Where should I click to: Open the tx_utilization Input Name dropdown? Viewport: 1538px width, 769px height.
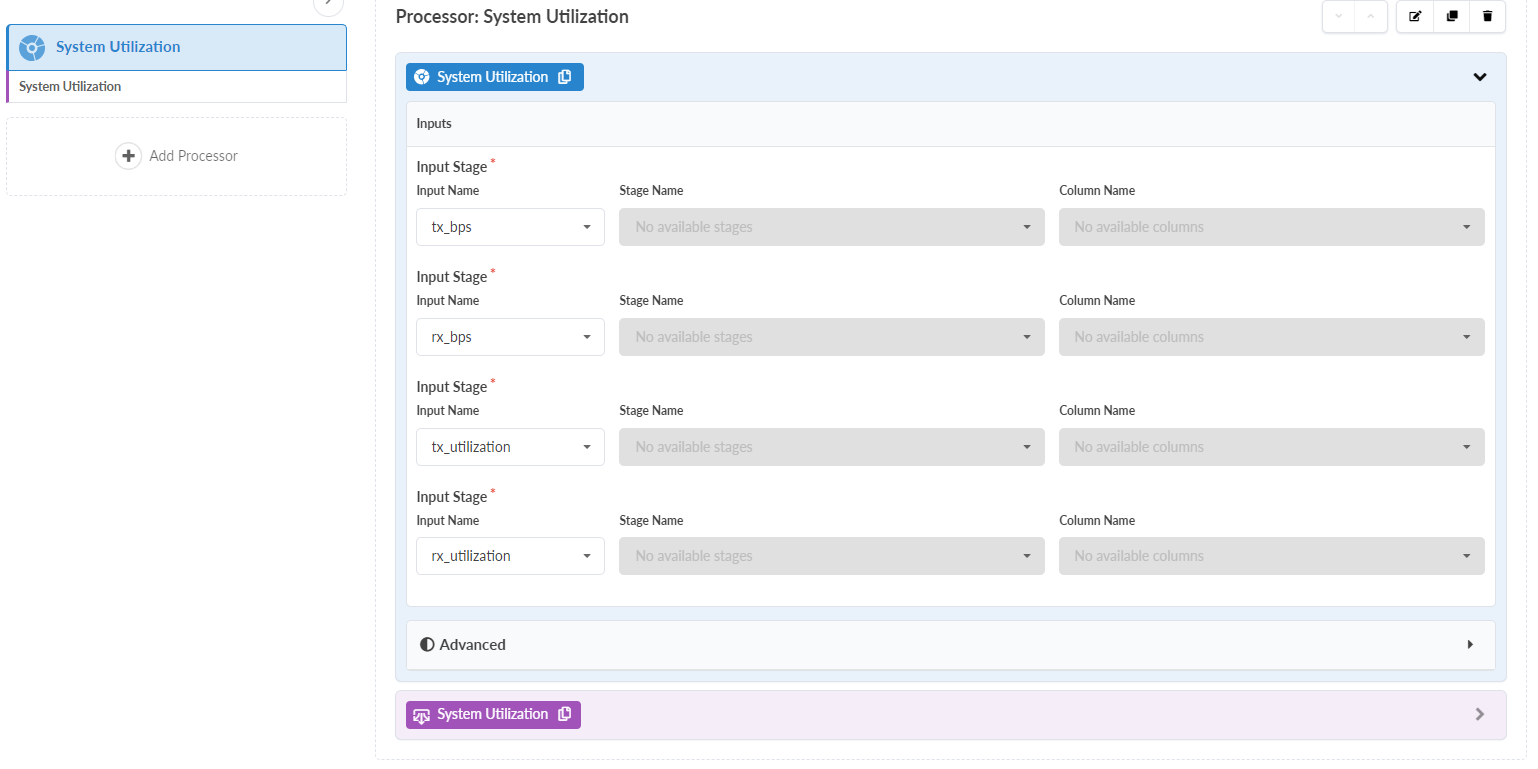510,447
